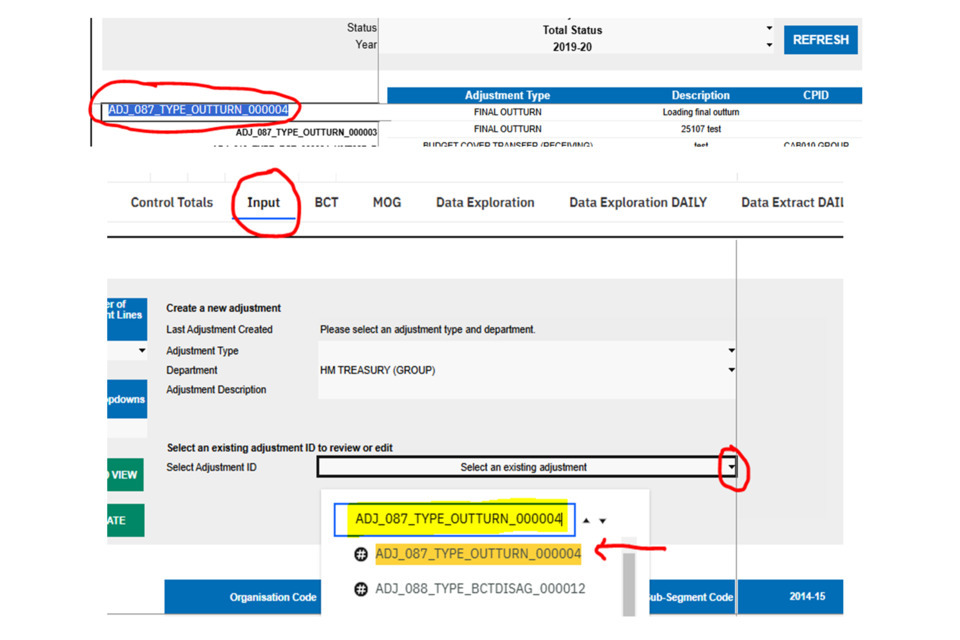The height and width of the screenshot is (640, 960).
Task: Go to the BCT tab
Action: pos(327,203)
